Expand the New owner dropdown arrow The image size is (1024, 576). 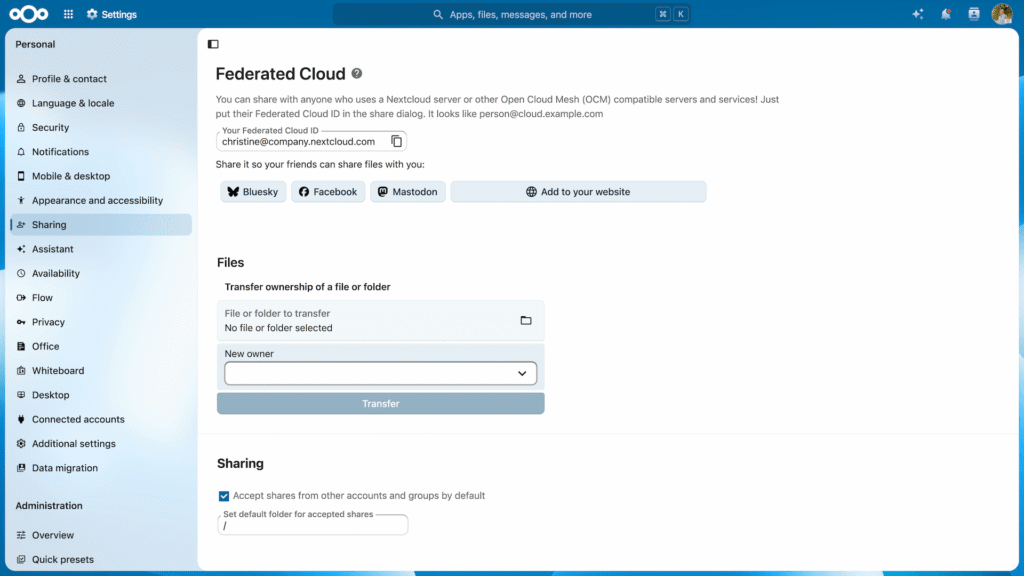[522, 374]
